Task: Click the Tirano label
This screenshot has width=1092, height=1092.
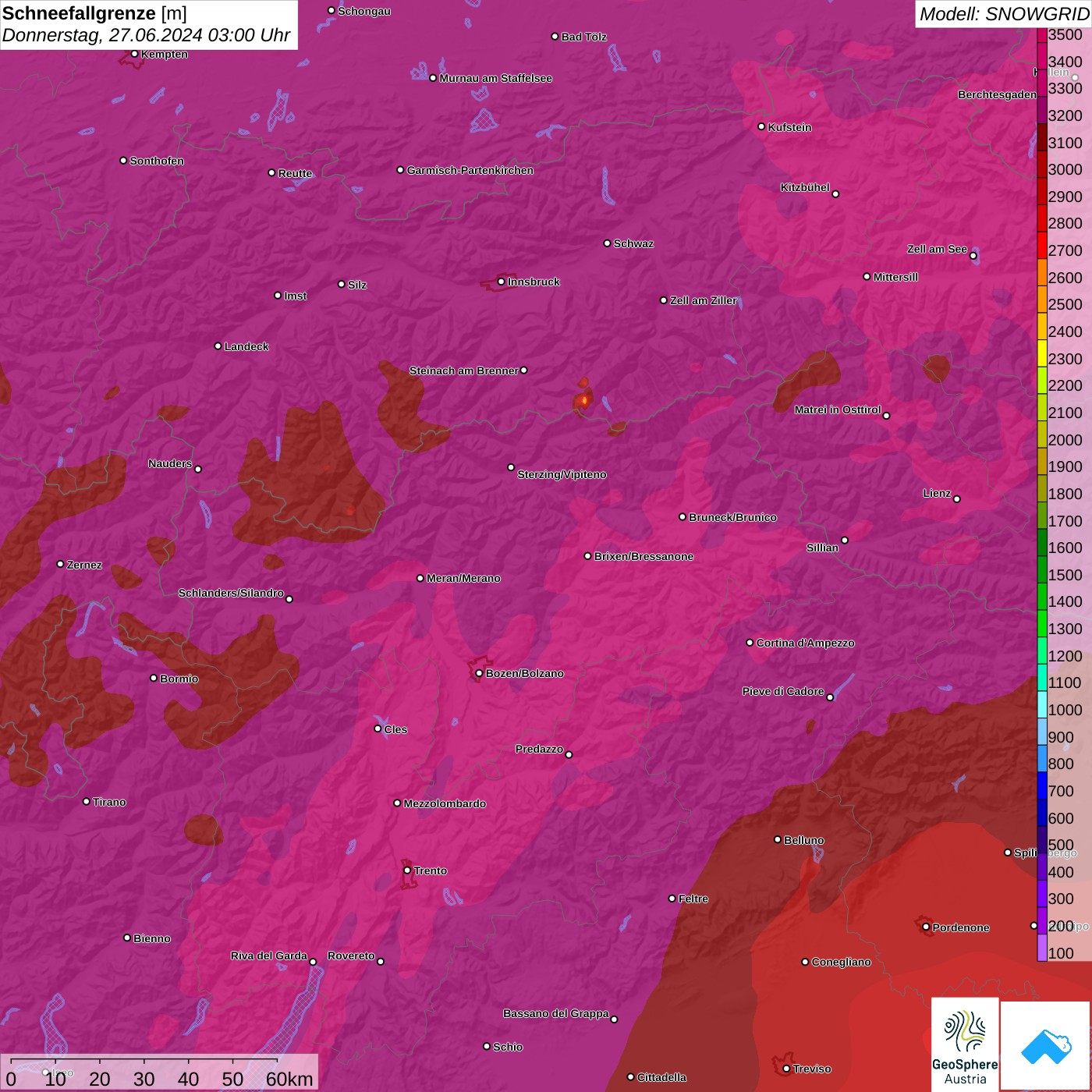Action: pyautogui.click(x=109, y=802)
